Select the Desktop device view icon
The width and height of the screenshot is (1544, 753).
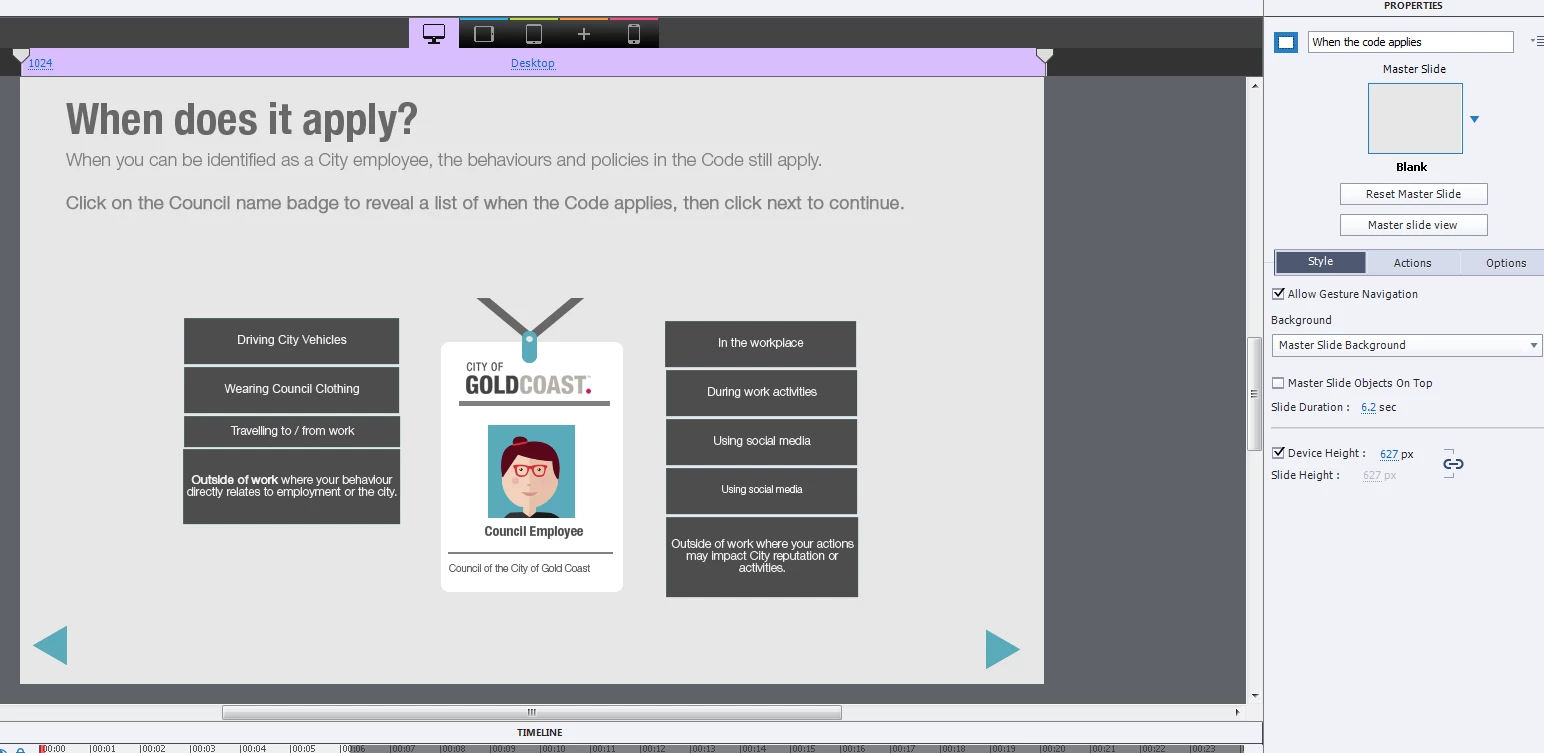pyautogui.click(x=434, y=34)
